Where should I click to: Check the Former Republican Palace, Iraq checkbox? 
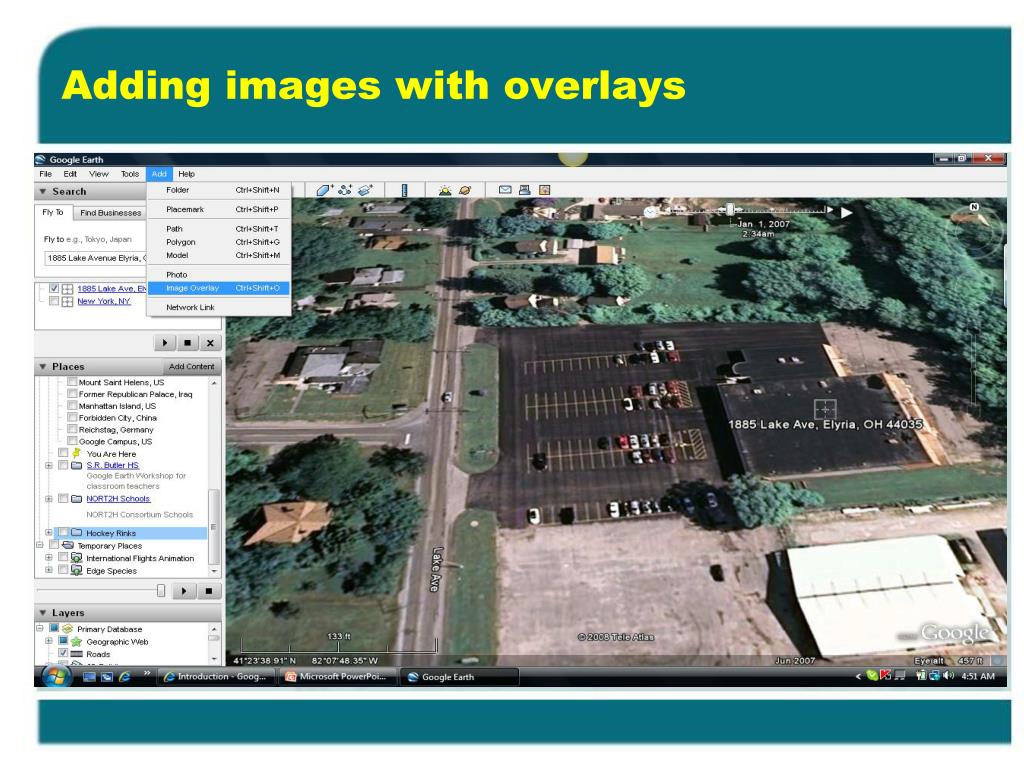coord(72,394)
